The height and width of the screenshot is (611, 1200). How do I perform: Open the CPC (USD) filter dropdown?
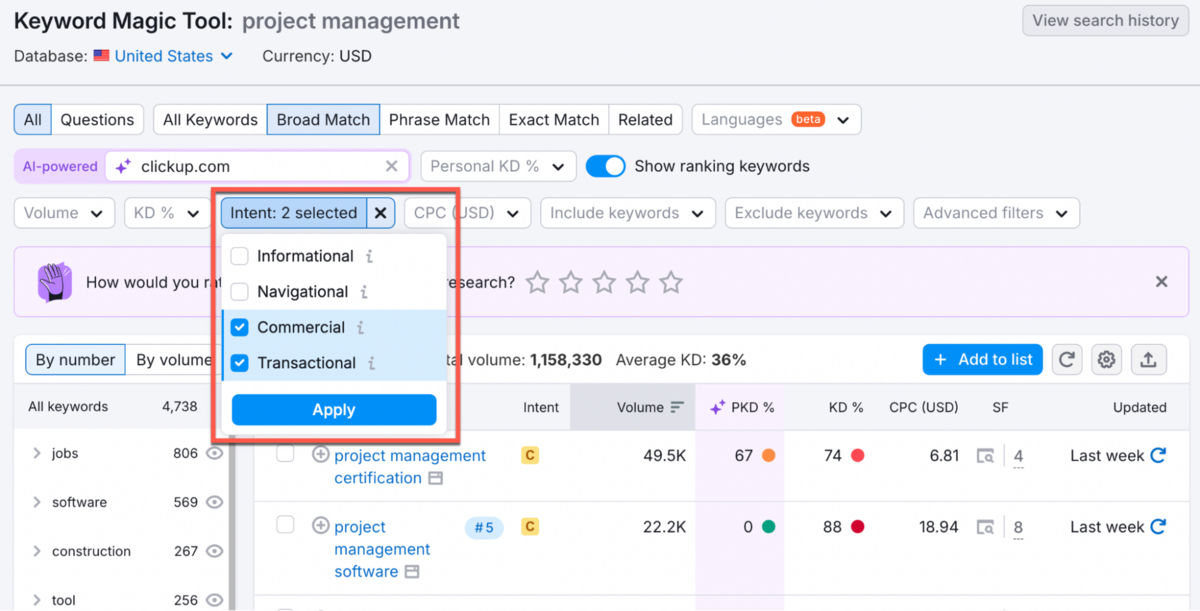(467, 213)
